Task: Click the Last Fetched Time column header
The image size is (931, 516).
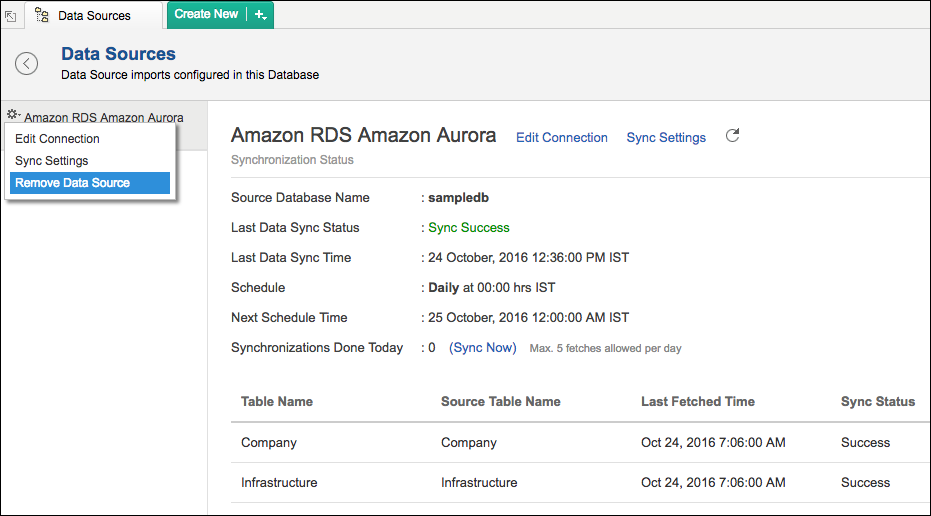Action: coord(698,402)
